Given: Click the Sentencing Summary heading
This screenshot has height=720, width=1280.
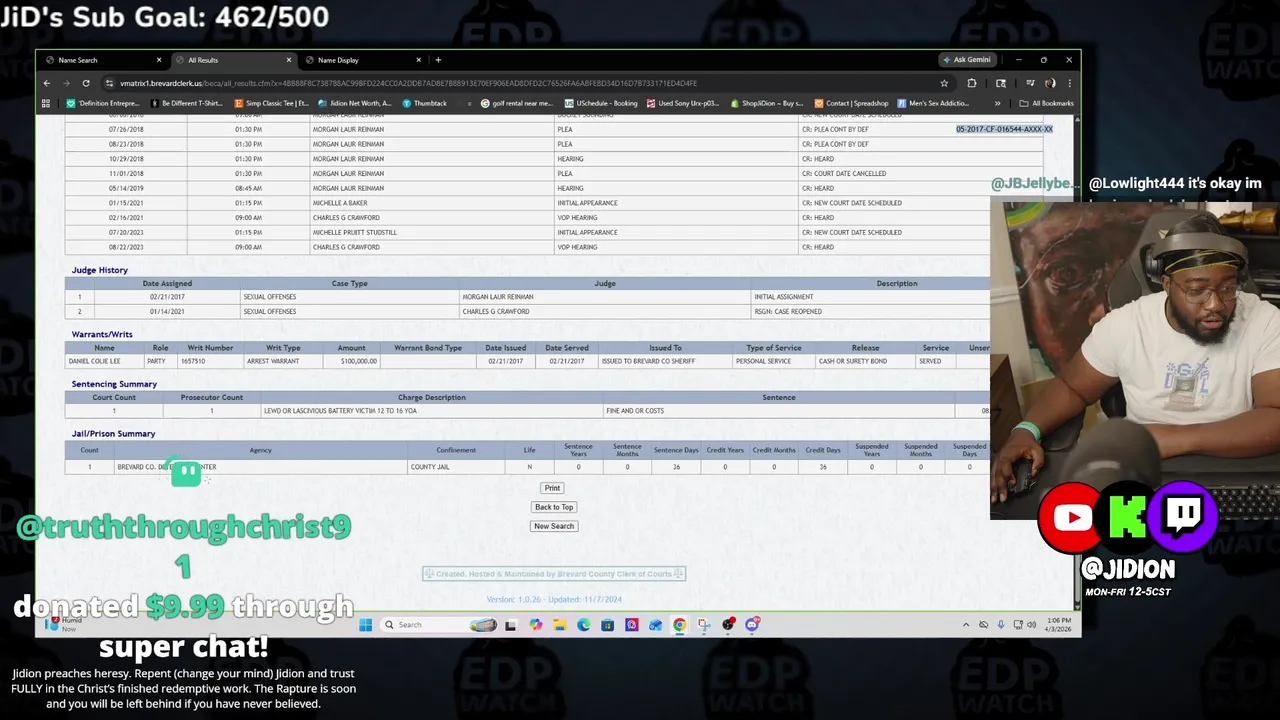Looking at the screenshot, I should (114, 384).
